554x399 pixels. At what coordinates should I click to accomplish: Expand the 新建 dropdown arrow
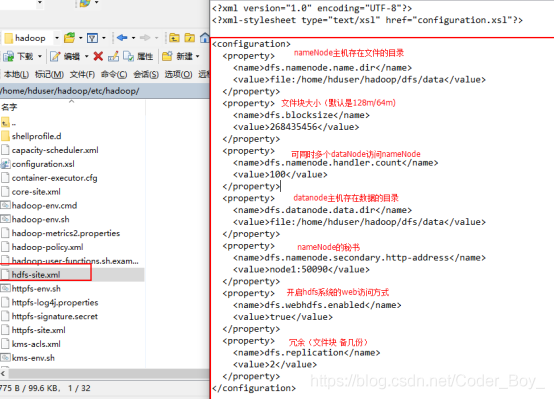tap(198, 56)
